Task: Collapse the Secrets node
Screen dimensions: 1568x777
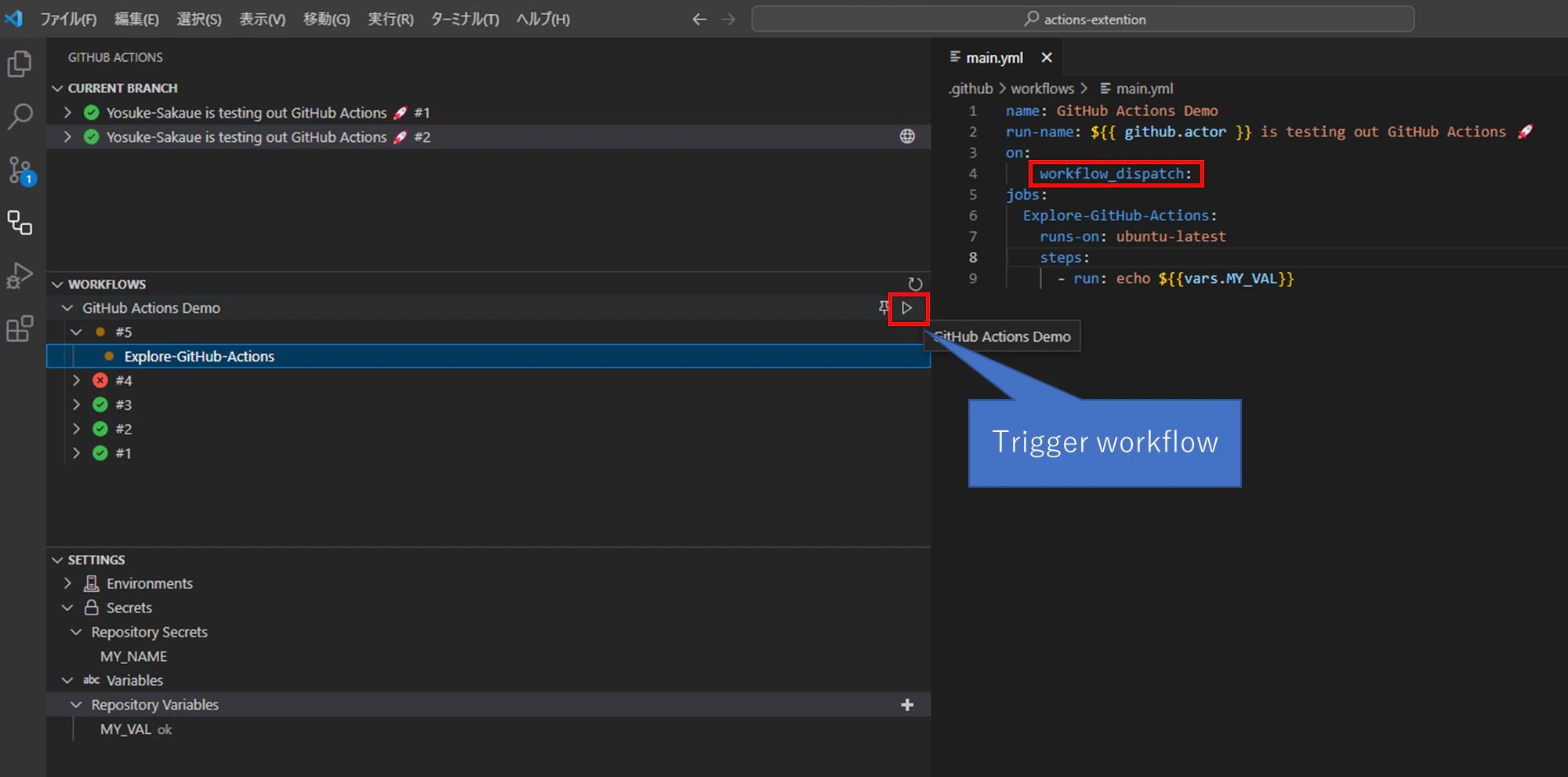Action: pyautogui.click(x=67, y=608)
